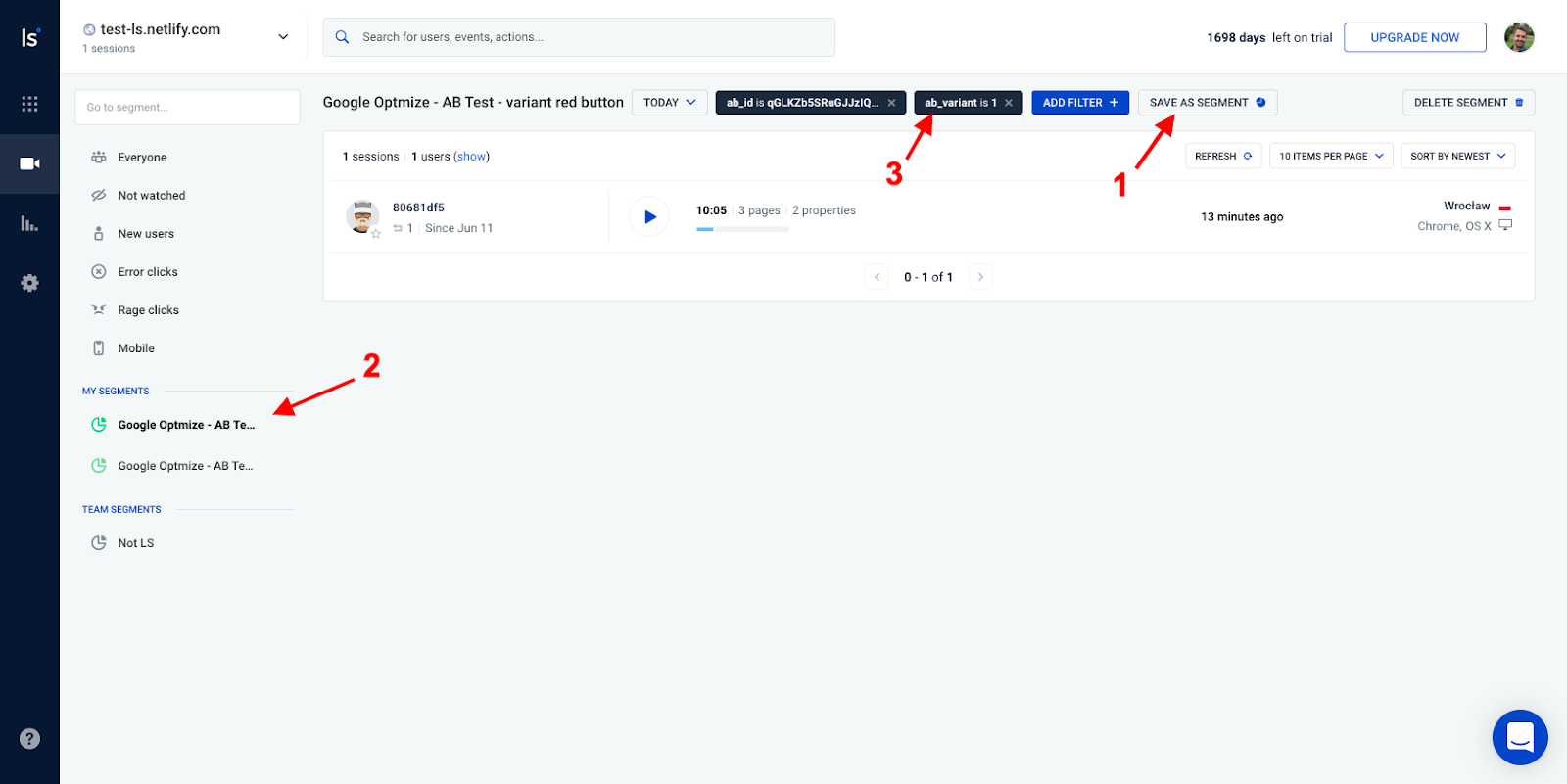This screenshot has width=1567, height=784.
Task: Play the 80681df5 session recording
Action: coord(649,216)
